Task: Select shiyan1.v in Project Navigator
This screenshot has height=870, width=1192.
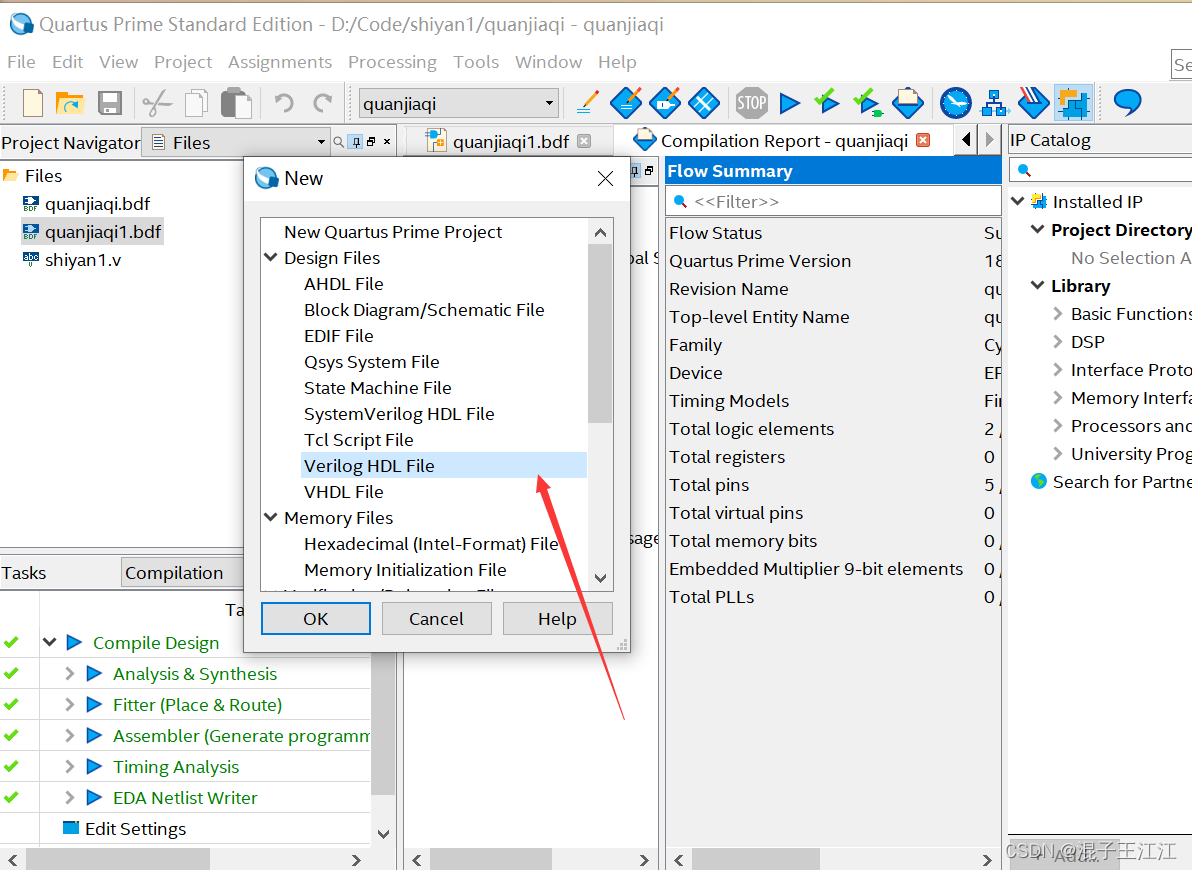Action: (x=83, y=260)
